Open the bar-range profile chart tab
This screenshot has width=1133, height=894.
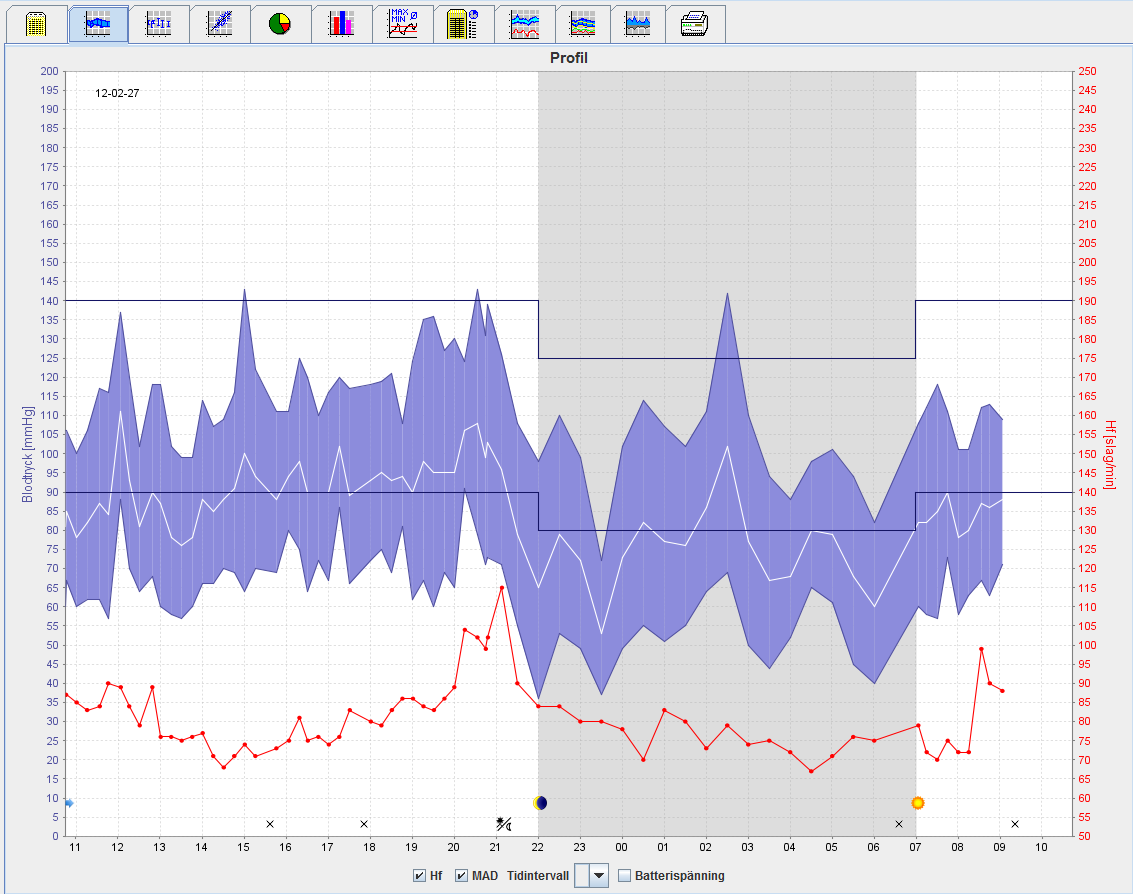[x=159, y=24]
